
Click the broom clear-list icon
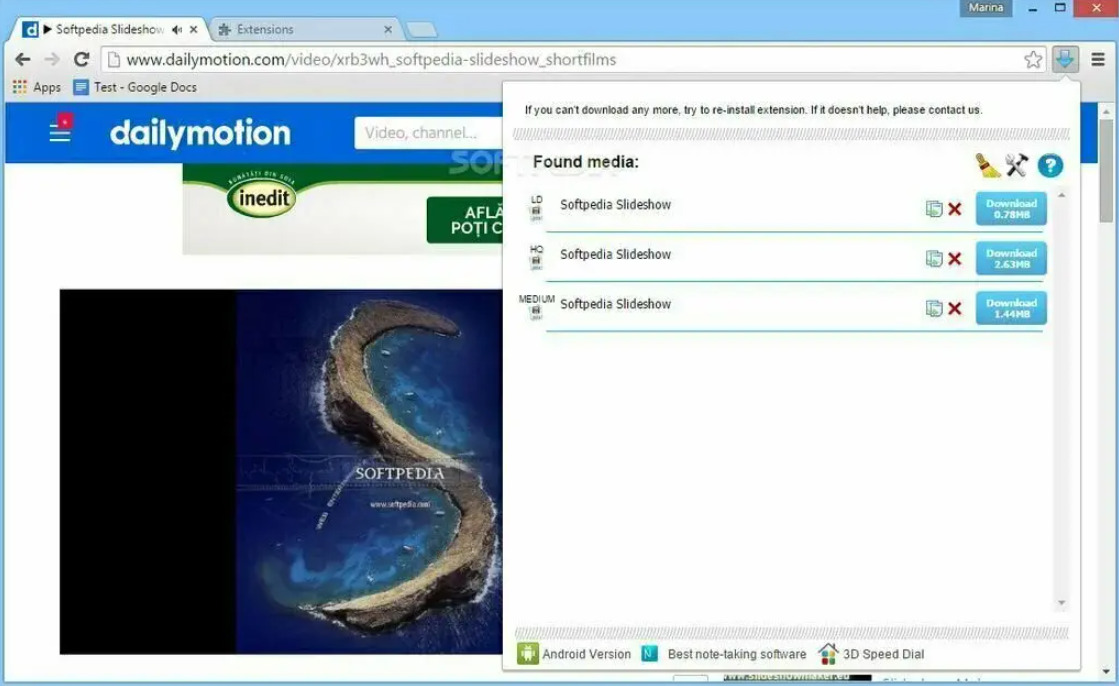click(987, 165)
